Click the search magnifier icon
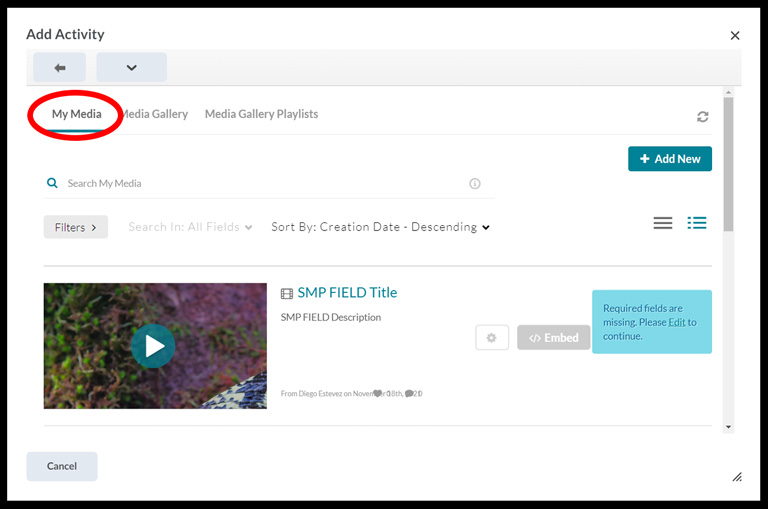 [x=52, y=183]
